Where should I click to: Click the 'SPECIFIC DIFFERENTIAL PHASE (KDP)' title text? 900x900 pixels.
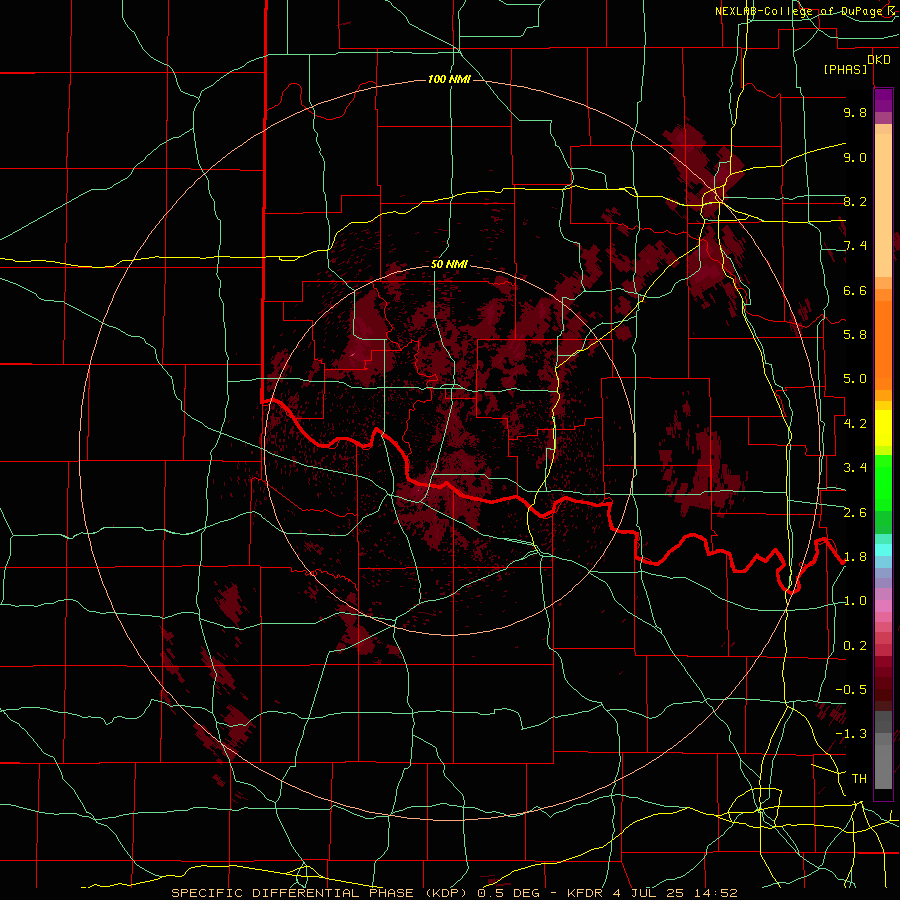(x=319, y=893)
